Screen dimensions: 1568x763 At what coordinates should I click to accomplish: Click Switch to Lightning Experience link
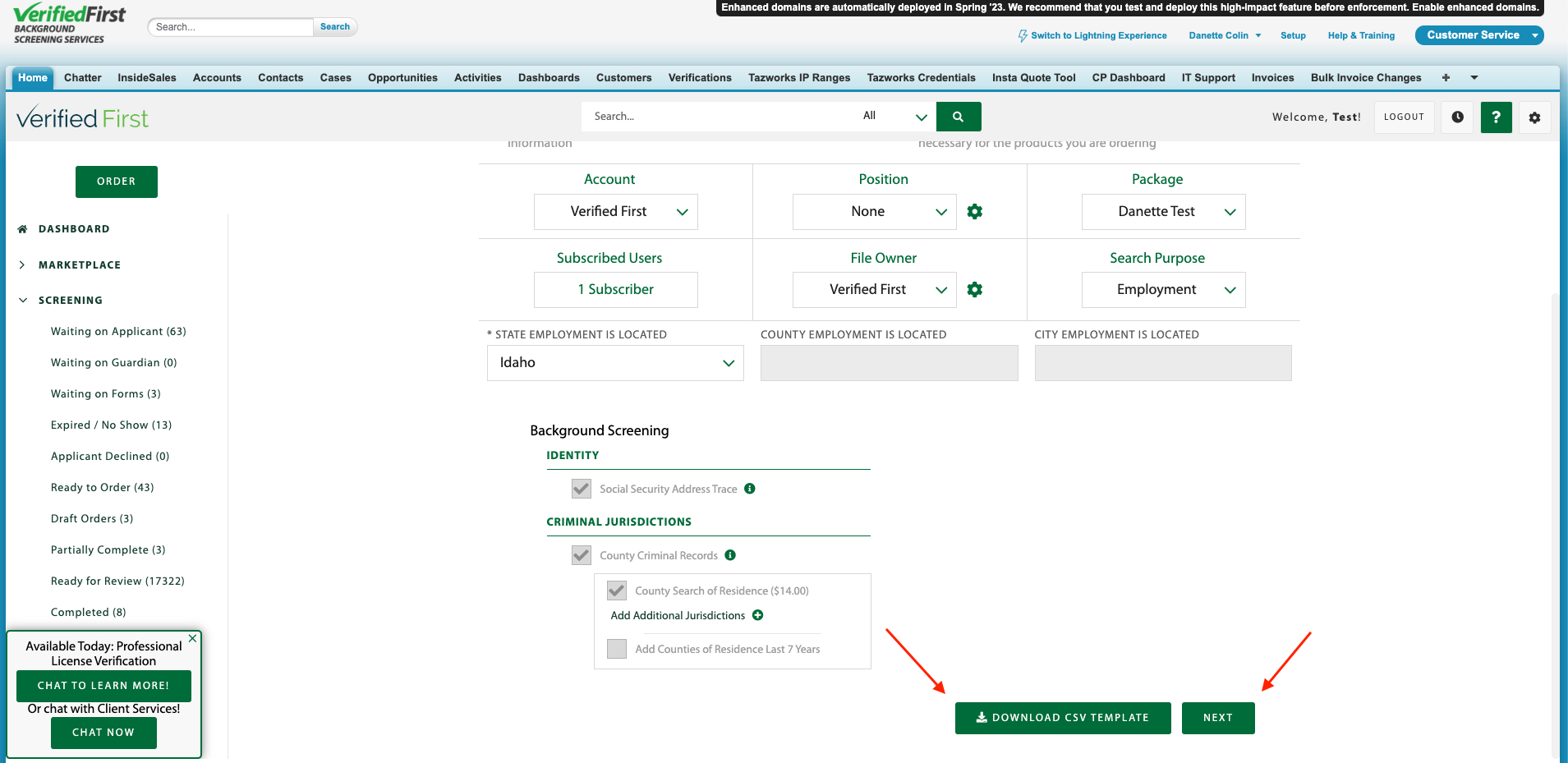(1098, 35)
